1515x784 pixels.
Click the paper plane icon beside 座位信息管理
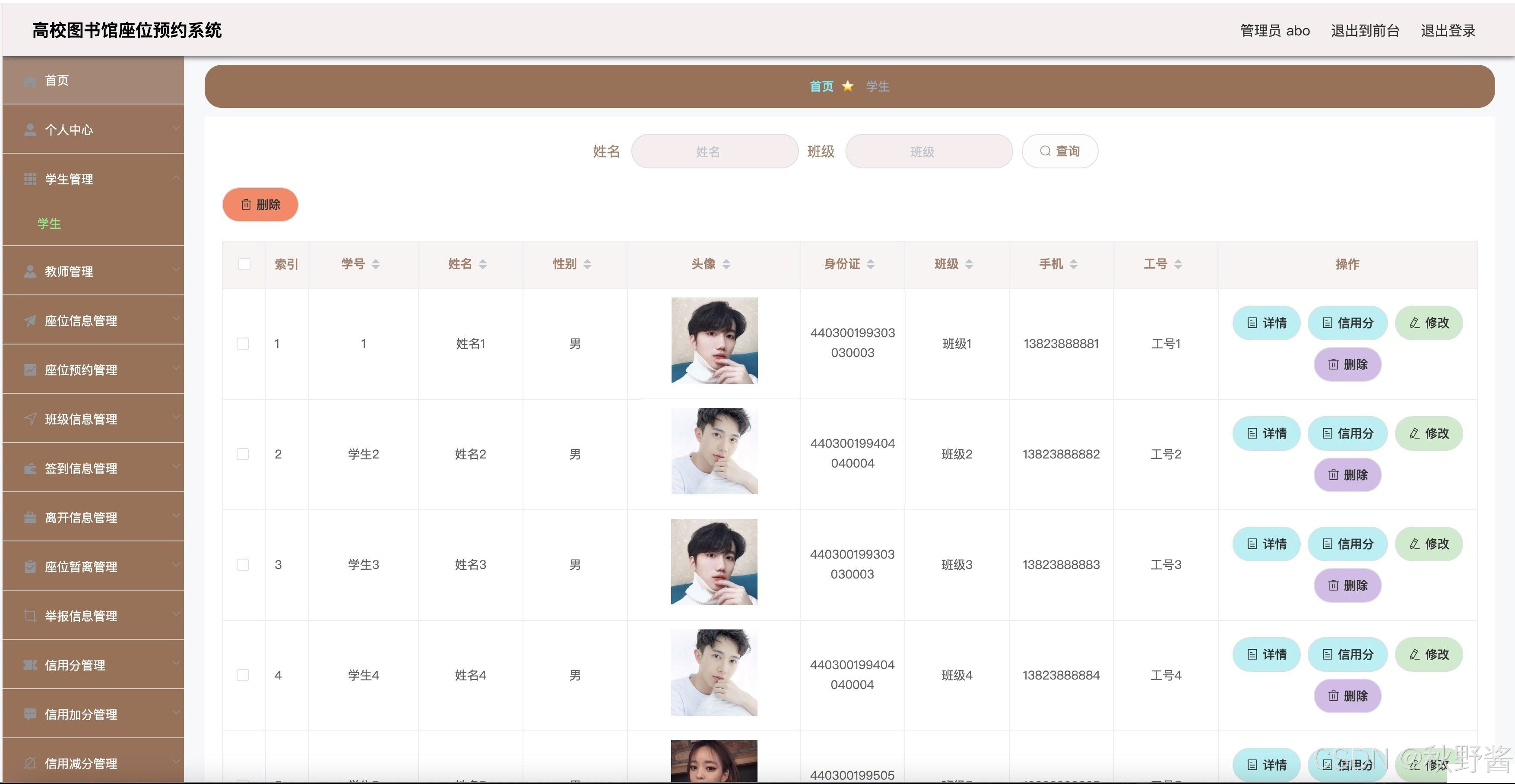coord(30,321)
